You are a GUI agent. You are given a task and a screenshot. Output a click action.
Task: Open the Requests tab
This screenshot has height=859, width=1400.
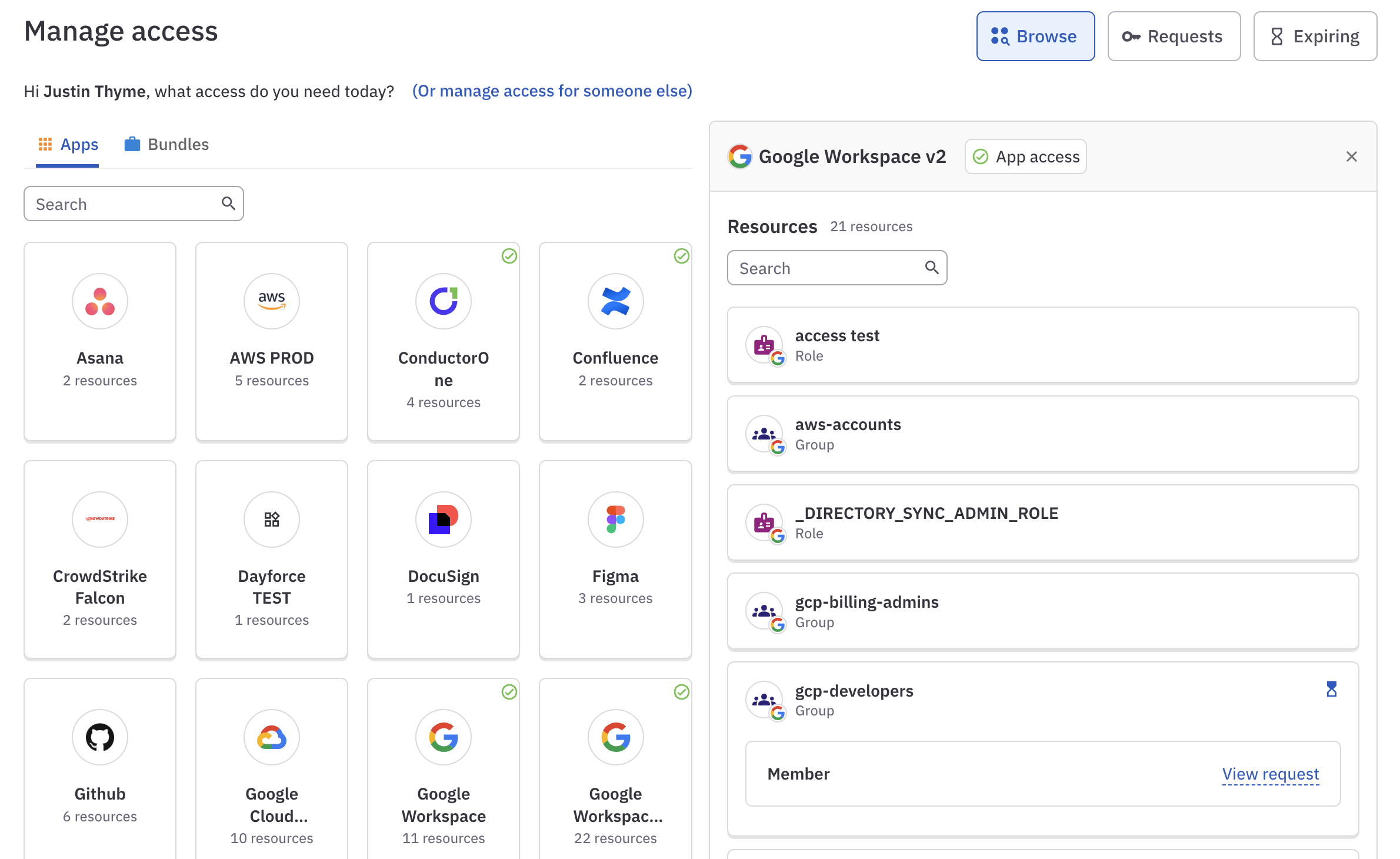(1174, 36)
